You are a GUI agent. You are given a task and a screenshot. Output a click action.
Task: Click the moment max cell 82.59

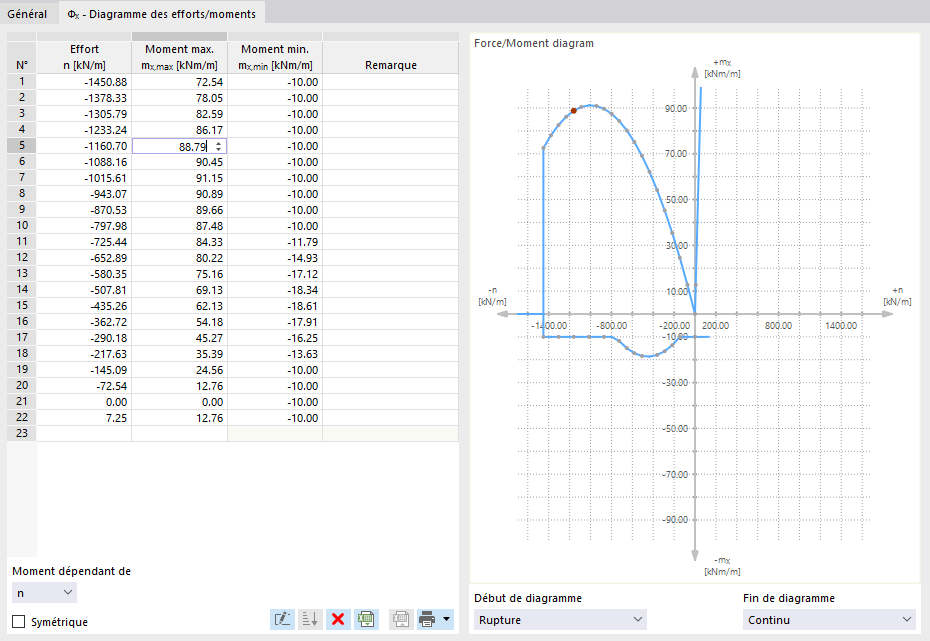pos(179,114)
